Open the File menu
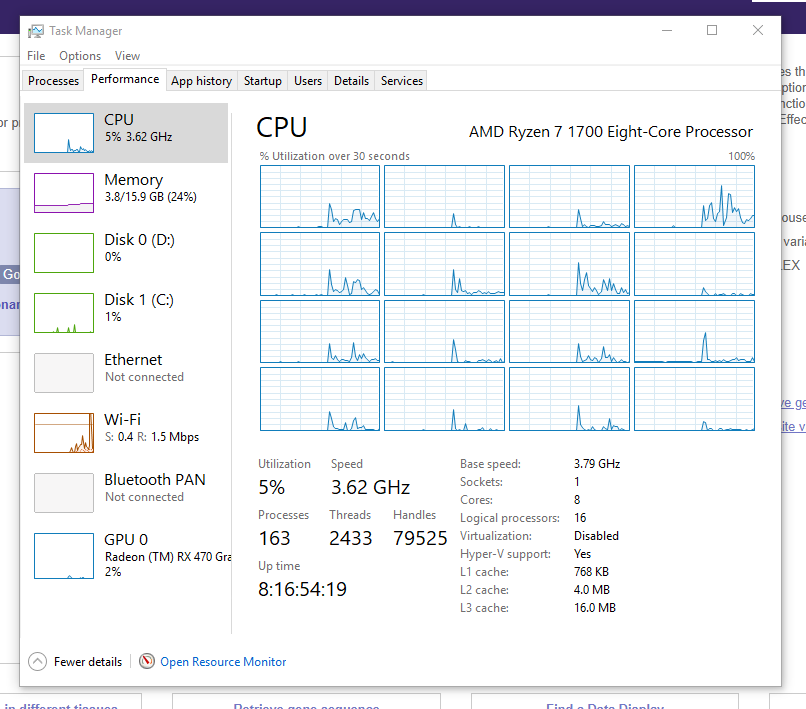806x709 pixels. (x=36, y=56)
